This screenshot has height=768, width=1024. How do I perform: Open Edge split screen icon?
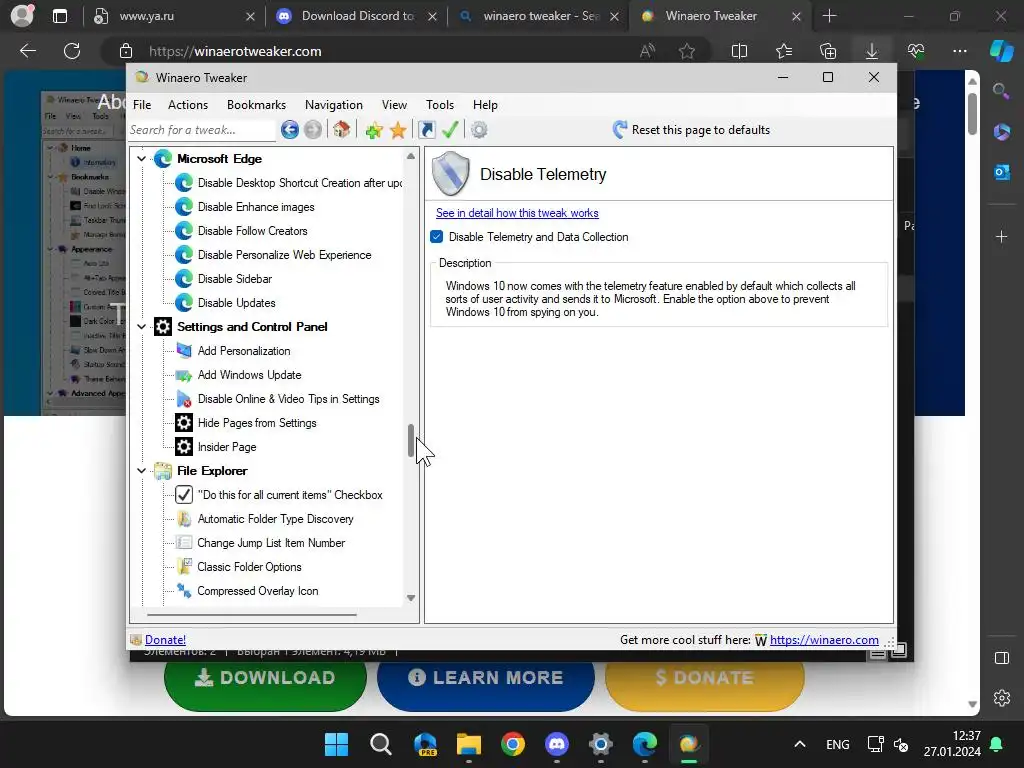tap(739, 51)
